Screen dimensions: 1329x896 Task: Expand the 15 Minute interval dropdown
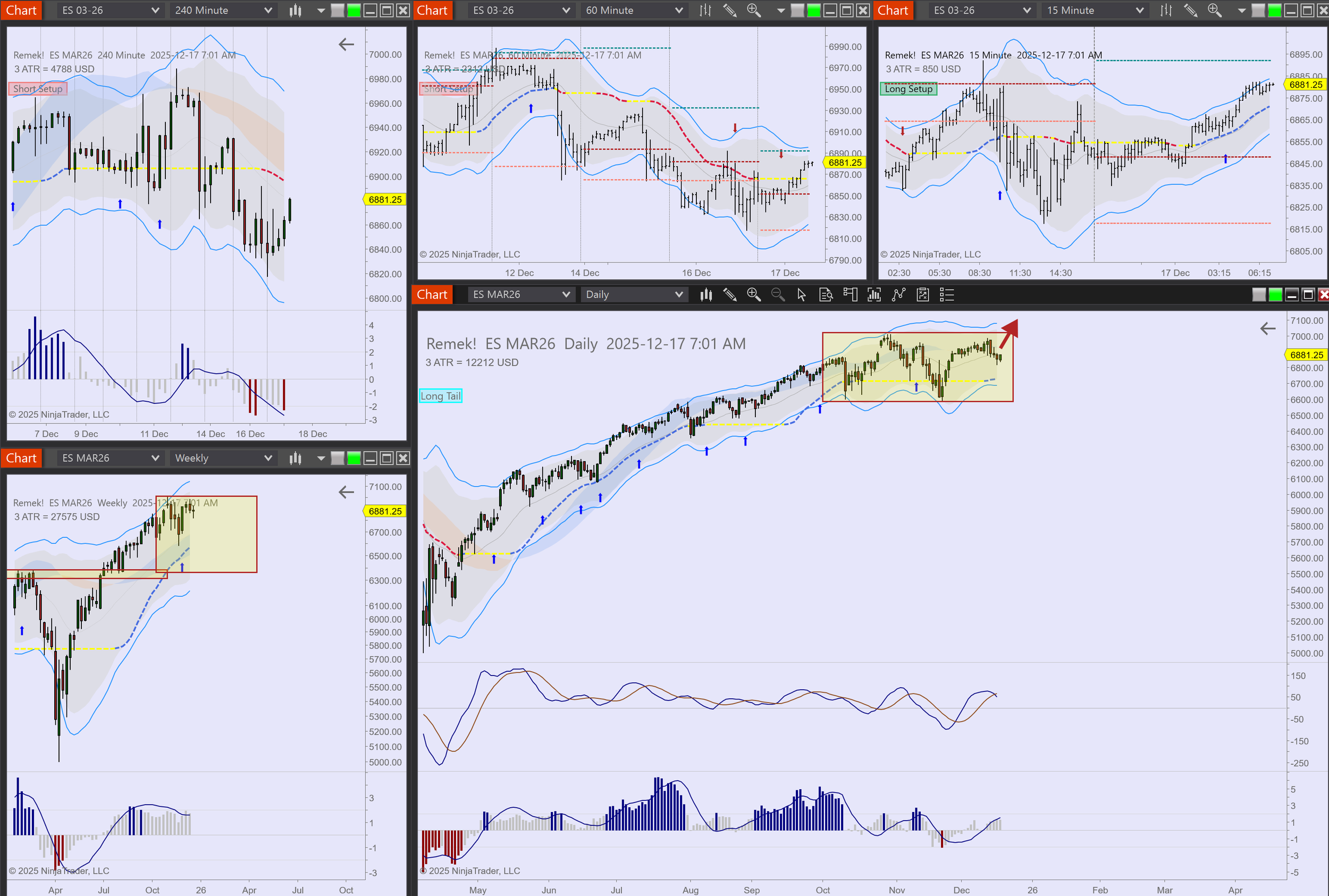[x=1095, y=10]
